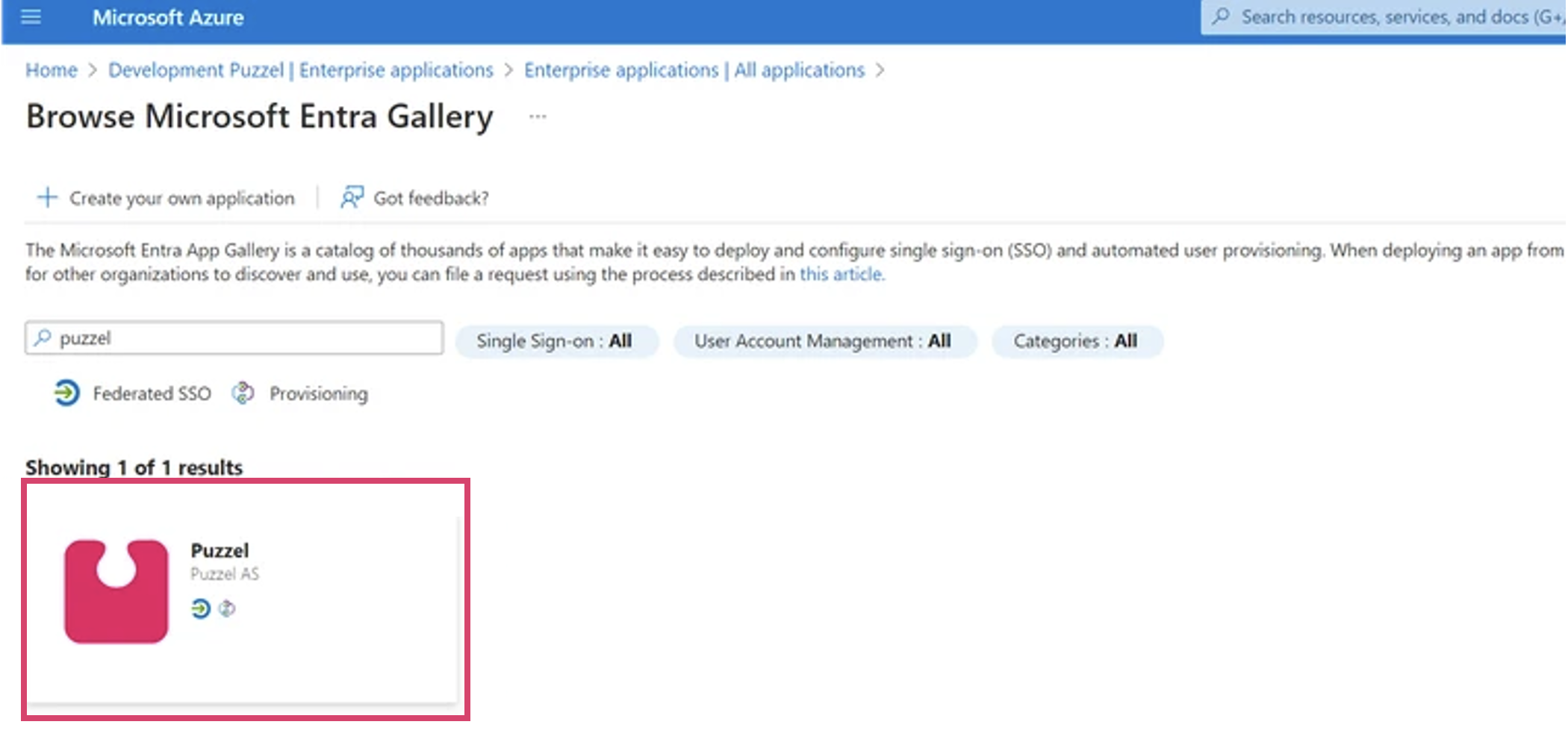Click the gallery search field containing puzzel
This screenshot has height=751, width=1568.
[x=234, y=338]
